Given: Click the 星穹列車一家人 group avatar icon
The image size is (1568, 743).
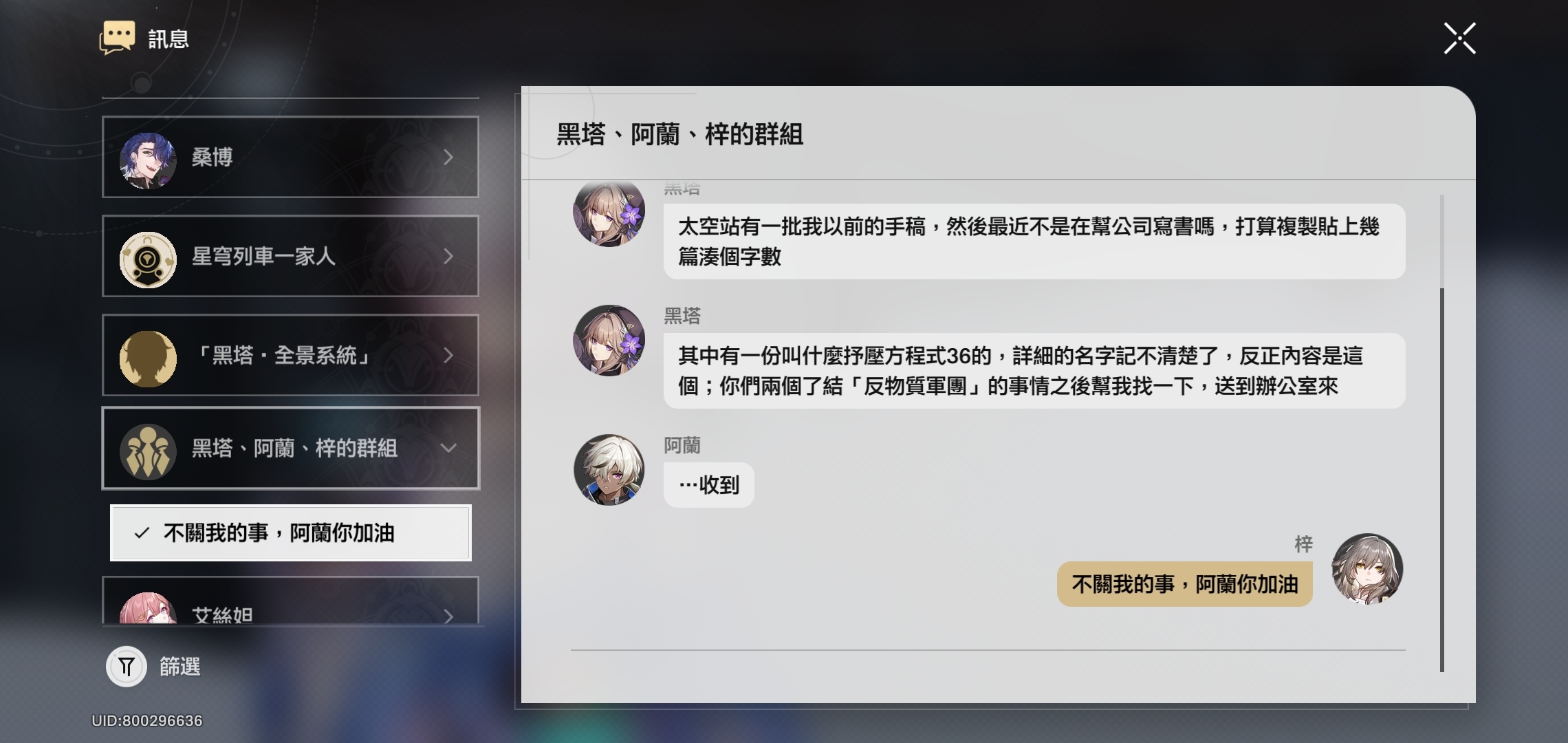Looking at the screenshot, I should tap(148, 259).
